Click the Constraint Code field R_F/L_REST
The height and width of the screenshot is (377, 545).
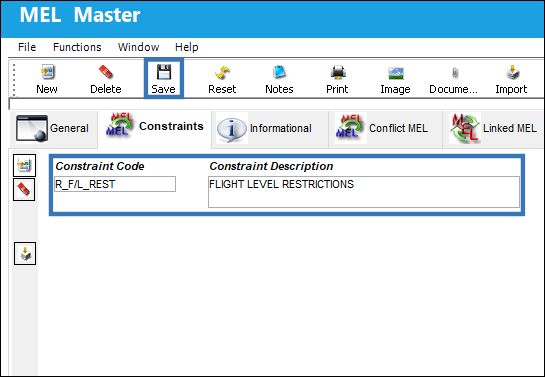click(115, 184)
